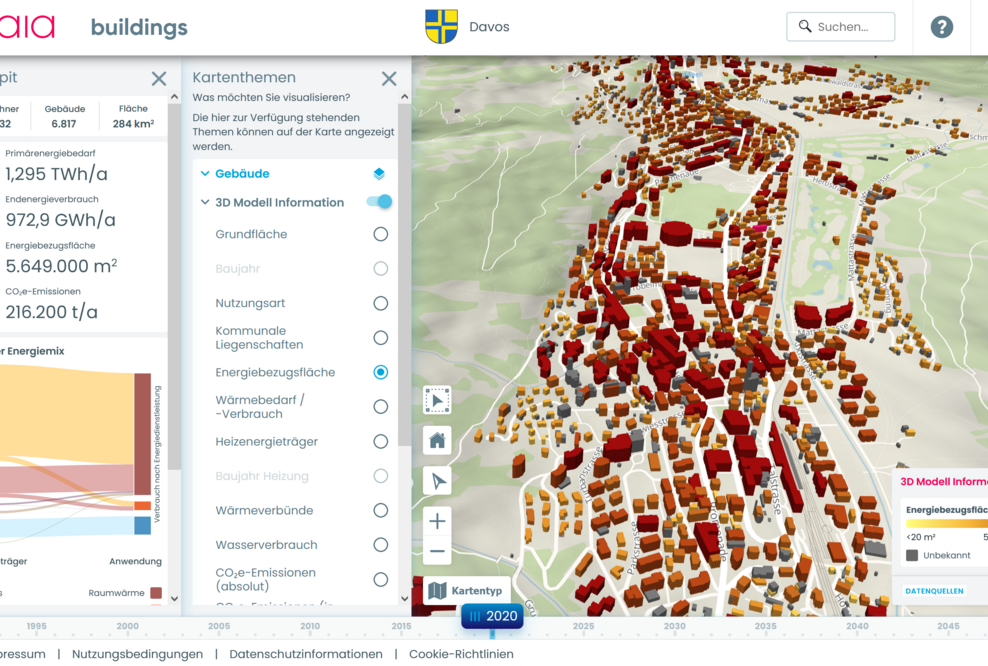
Task: Select the Heizenergieträger radio option
Action: (x=380, y=442)
